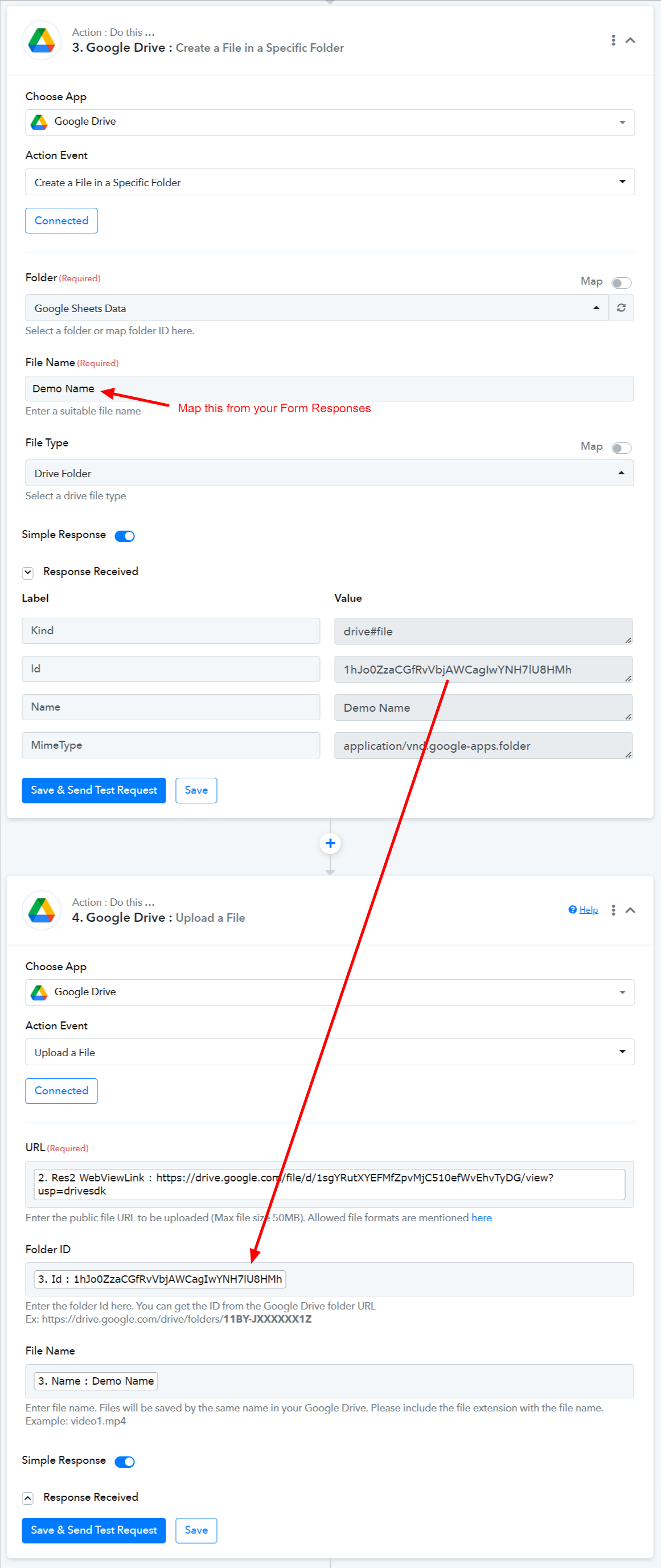Click the Google Drive logo of step 3

click(x=42, y=40)
